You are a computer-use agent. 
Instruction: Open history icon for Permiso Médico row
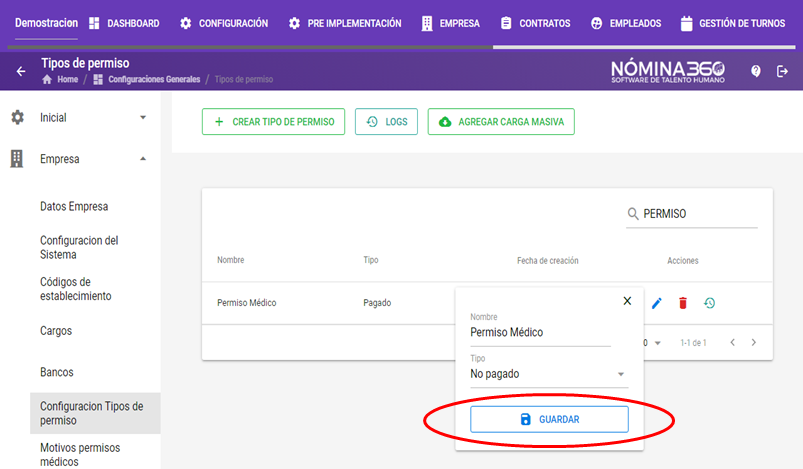pyautogui.click(x=709, y=303)
